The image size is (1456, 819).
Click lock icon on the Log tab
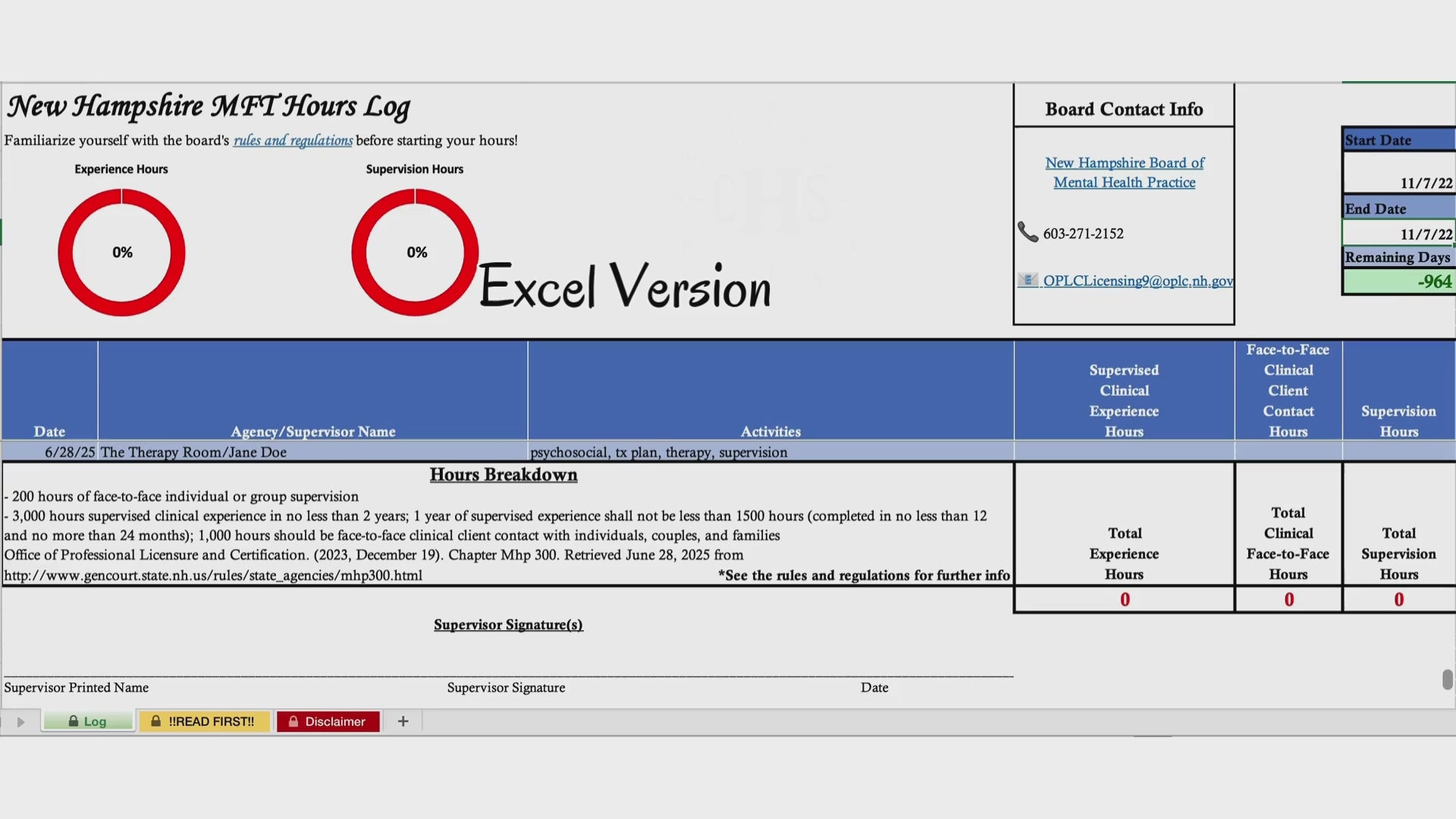click(x=74, y=721)
